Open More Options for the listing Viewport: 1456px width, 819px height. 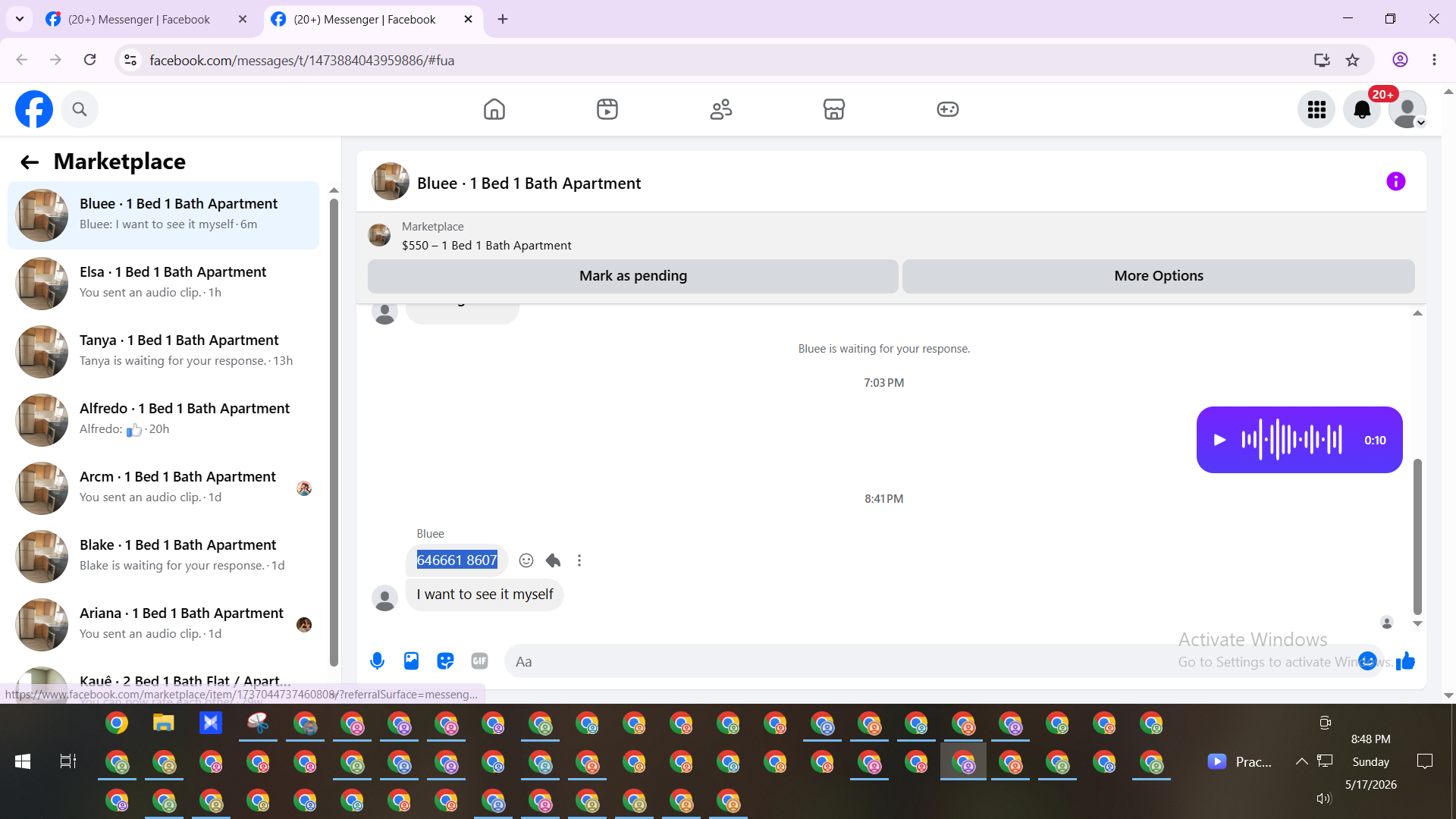click(x=1159, y=276)
